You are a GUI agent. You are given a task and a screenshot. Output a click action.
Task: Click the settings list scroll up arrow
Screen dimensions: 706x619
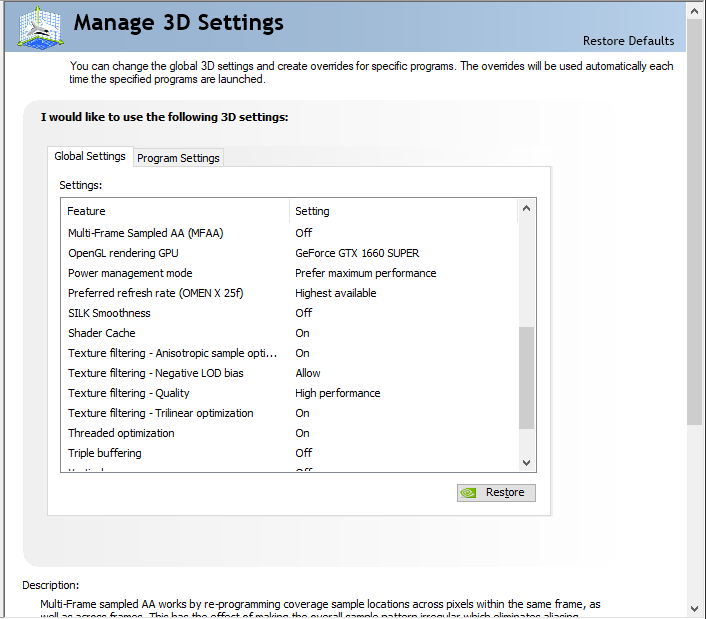click(x=526, y=208)
